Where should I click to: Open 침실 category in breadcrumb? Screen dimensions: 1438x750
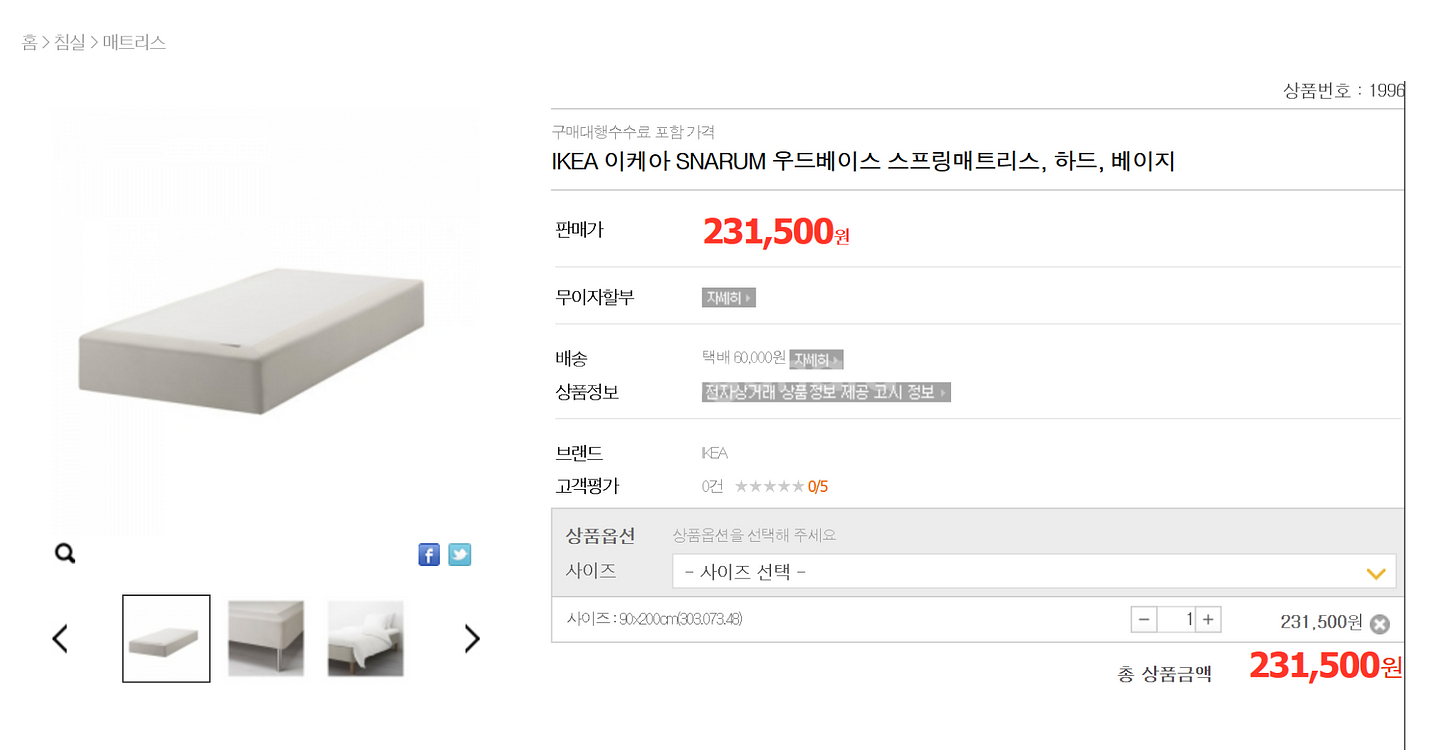click(x=69, y=42)
